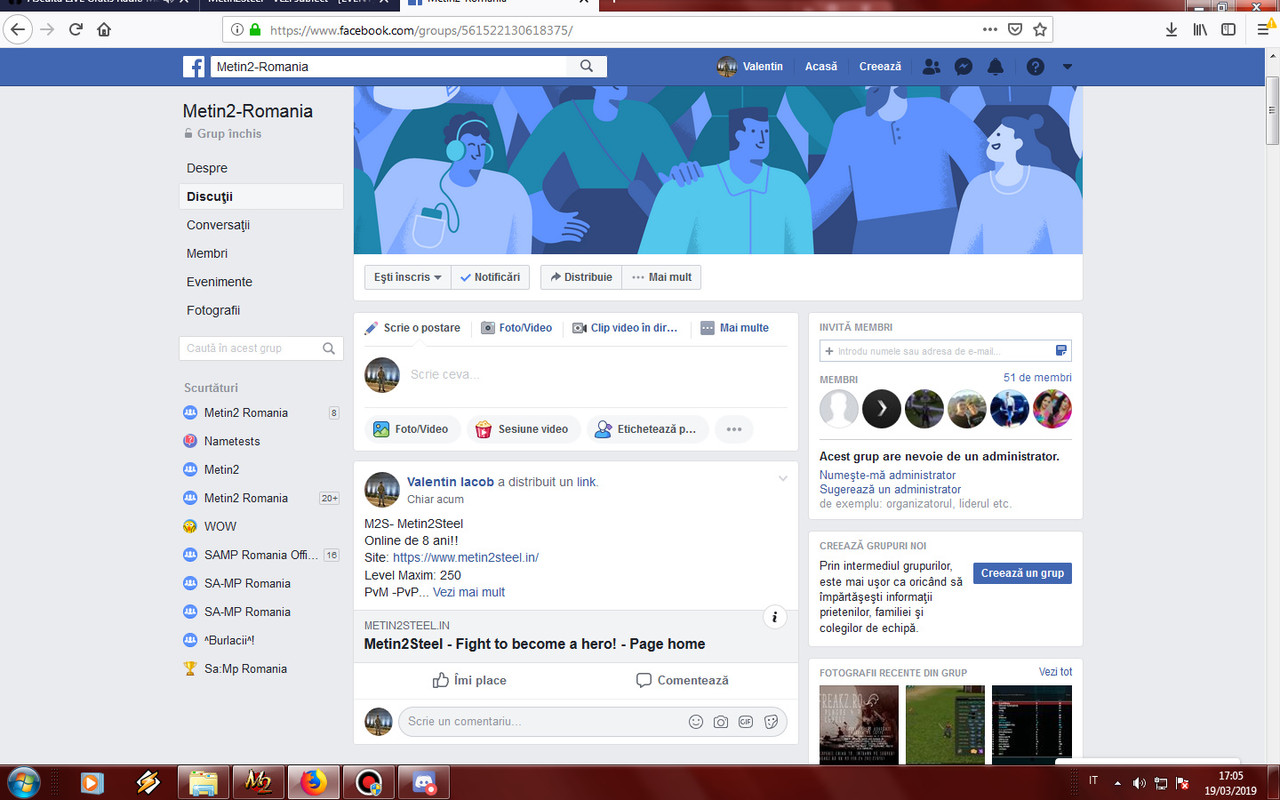View friend requests icon
Viewport: 1280px width, 800px height.
[x=931, y=66]
